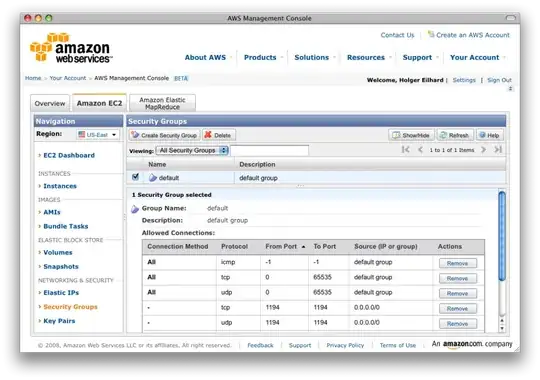Image resolution: width=540 pixels, height=380 pixels.
Task: Expand the About AWS menu
Action: click(208, 58)
